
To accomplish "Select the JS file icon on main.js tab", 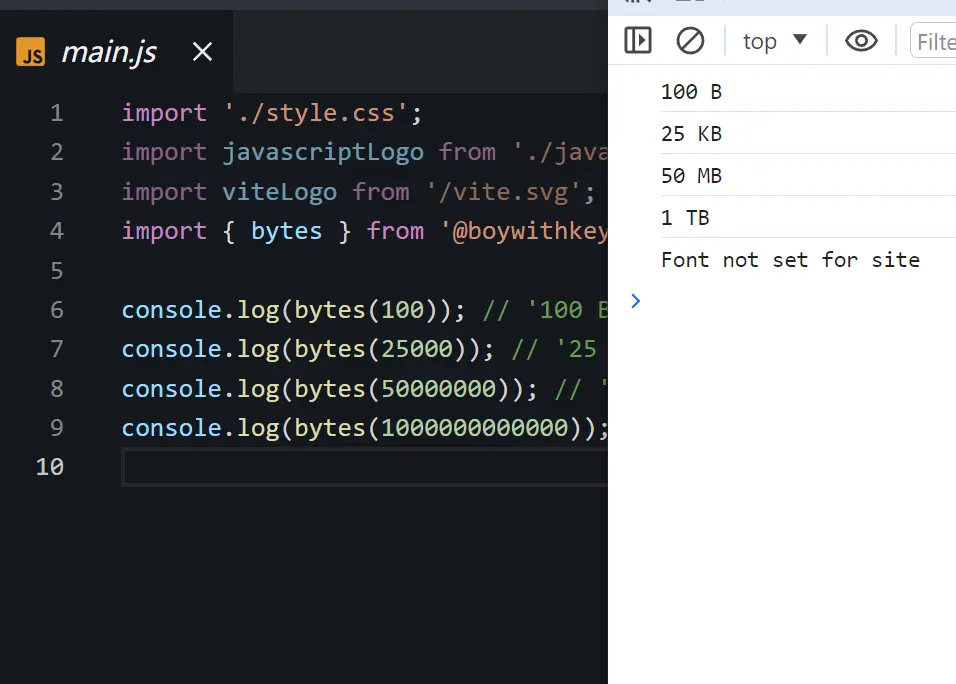I will (30, 52).
